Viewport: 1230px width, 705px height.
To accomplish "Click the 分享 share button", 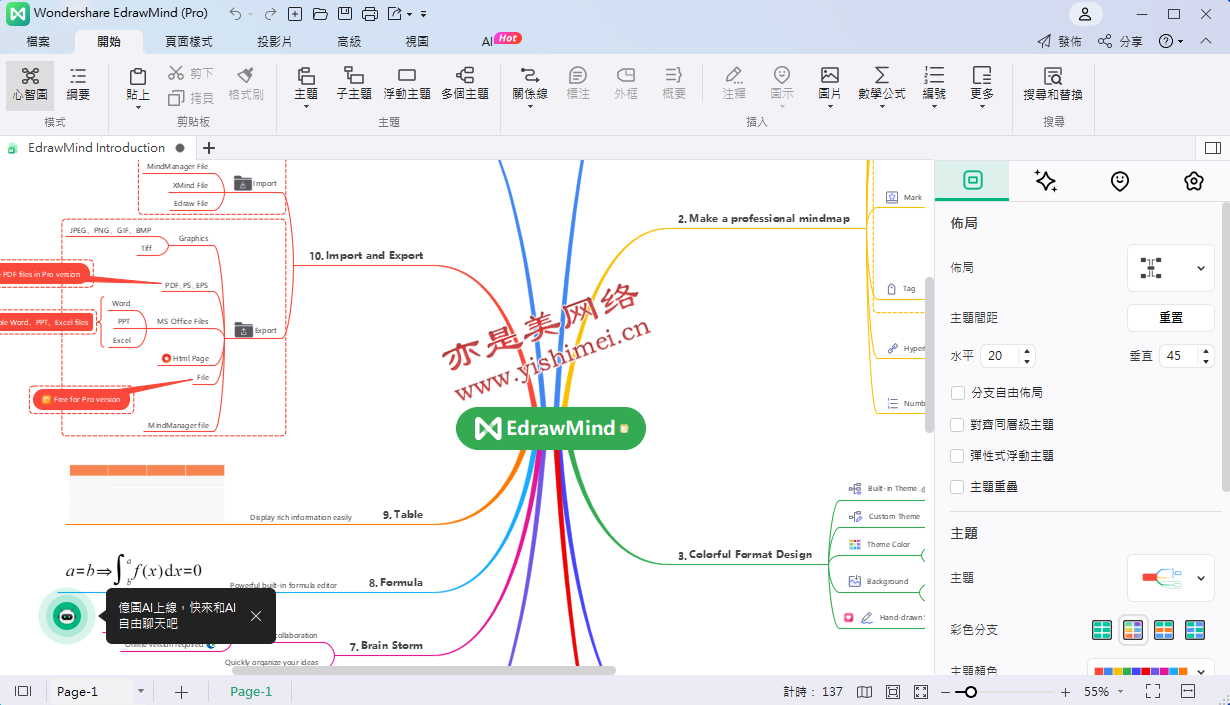I will (1120, 41).
